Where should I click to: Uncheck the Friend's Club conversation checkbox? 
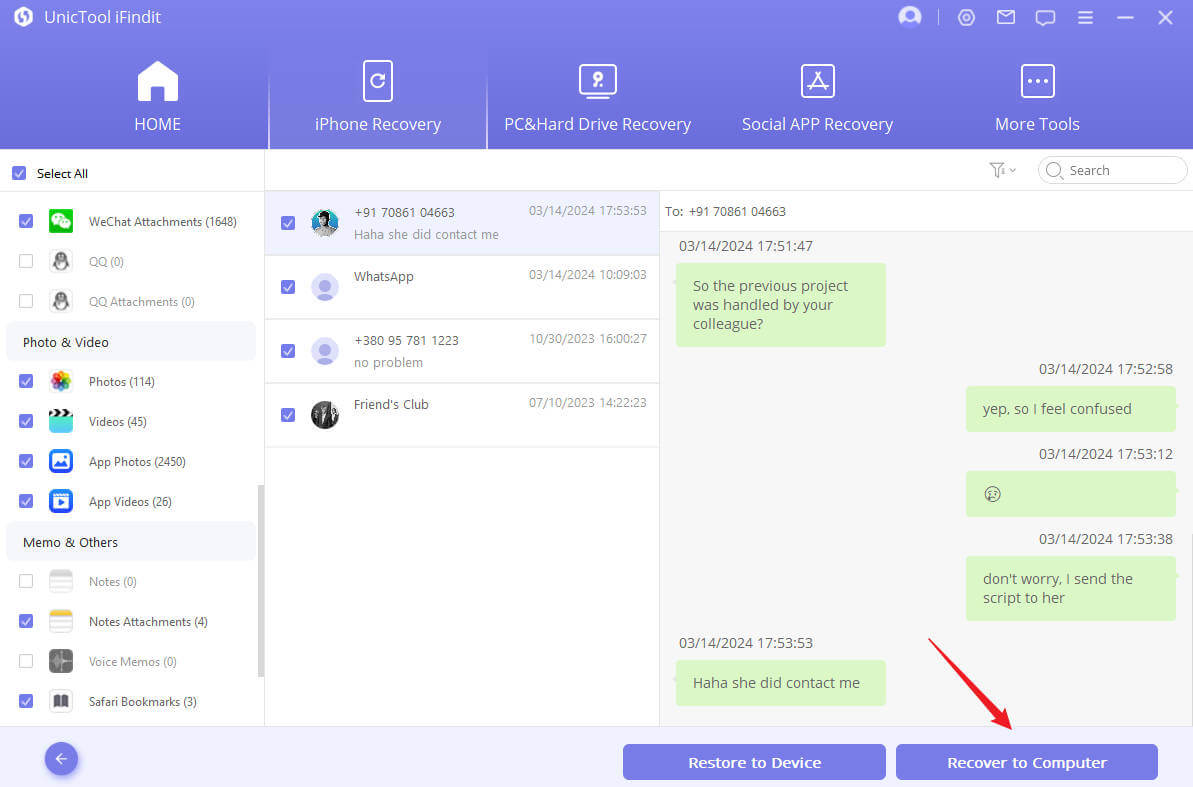[x=288, y=415]
